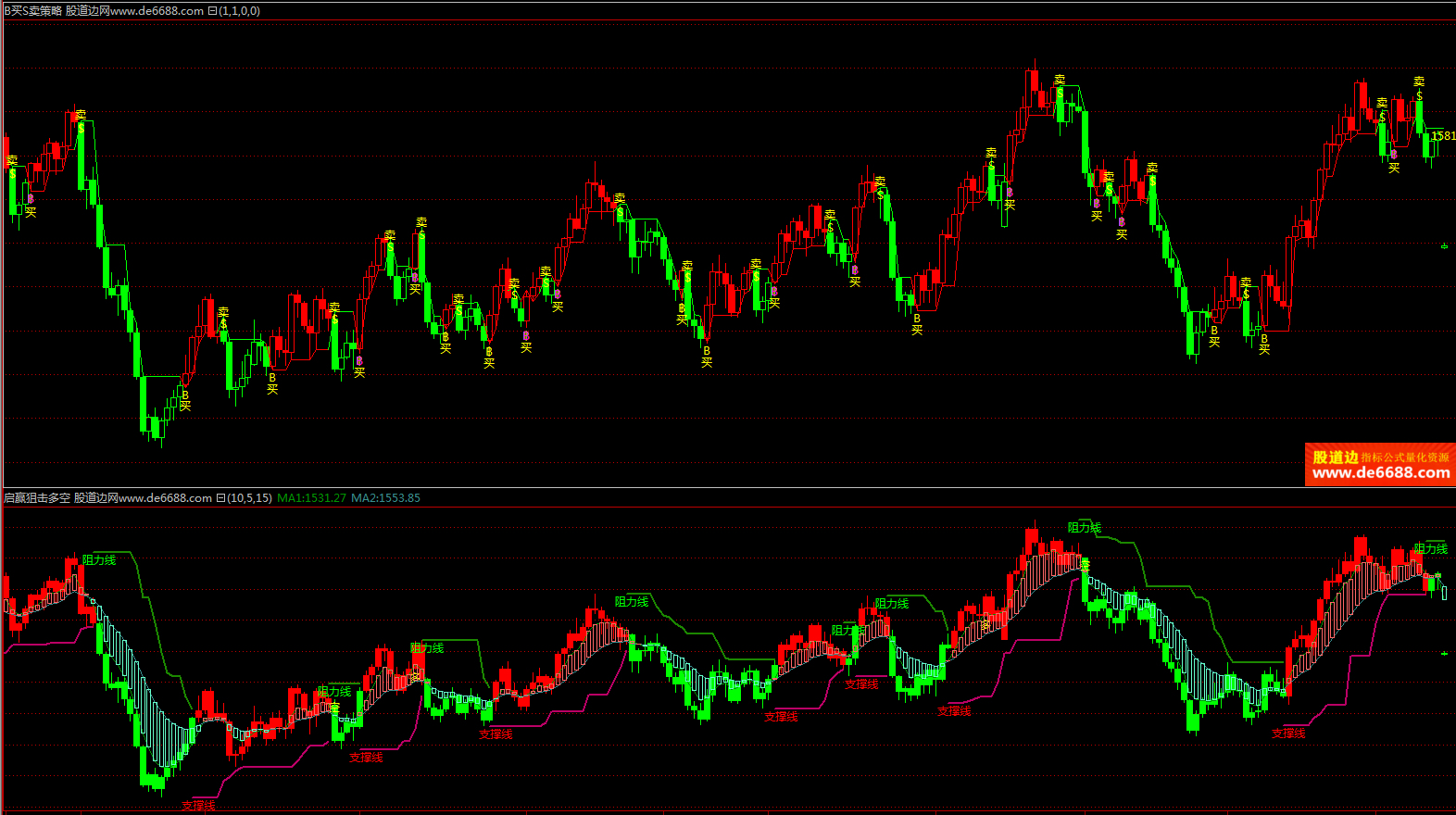Click the leftmost 阻力线 label in lower chart
Screen dimensions: 1456x815
[x=99, y=560]
